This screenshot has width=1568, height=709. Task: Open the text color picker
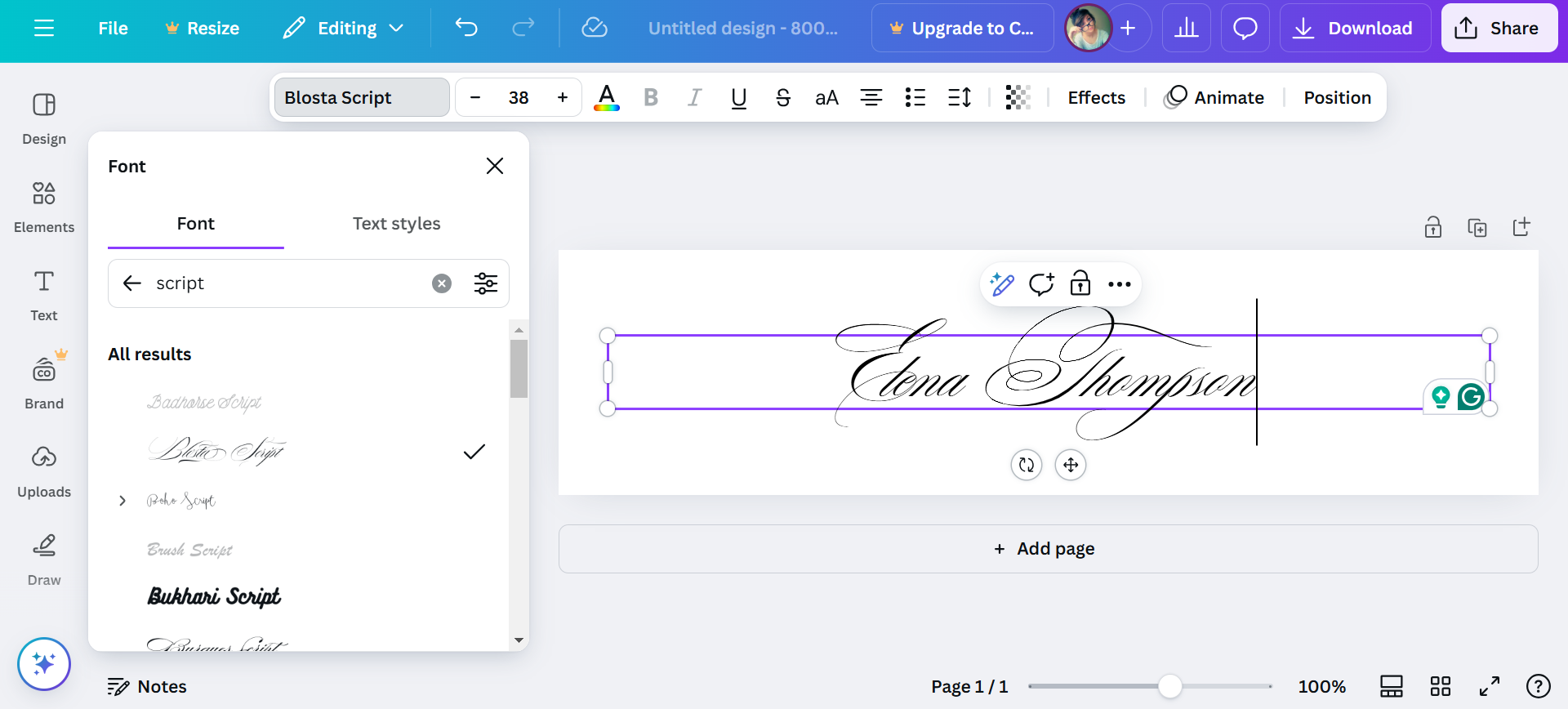tap(606, 98)
